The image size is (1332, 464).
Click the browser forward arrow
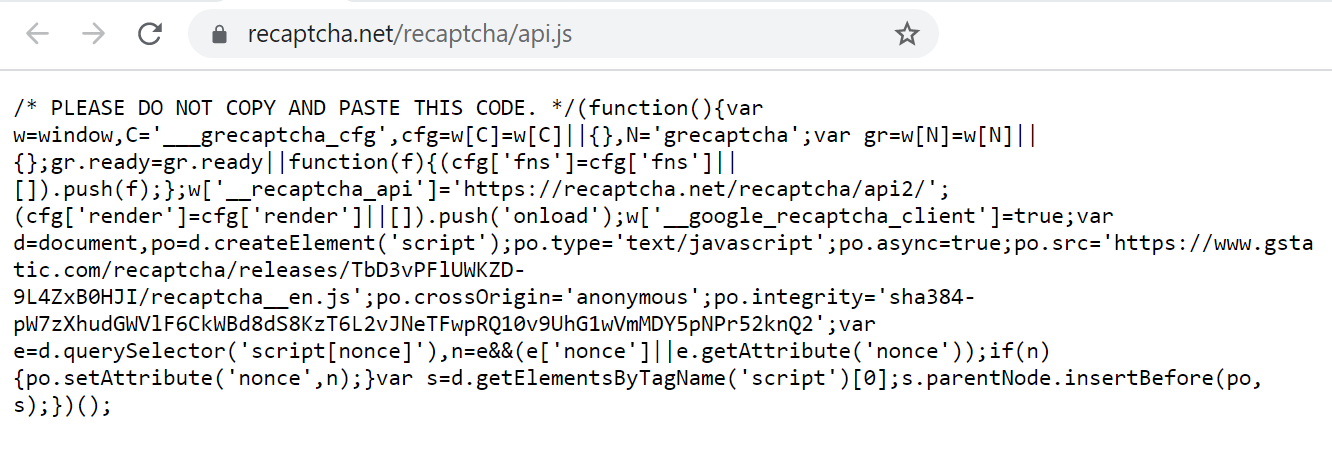click(x=94, y=34)
